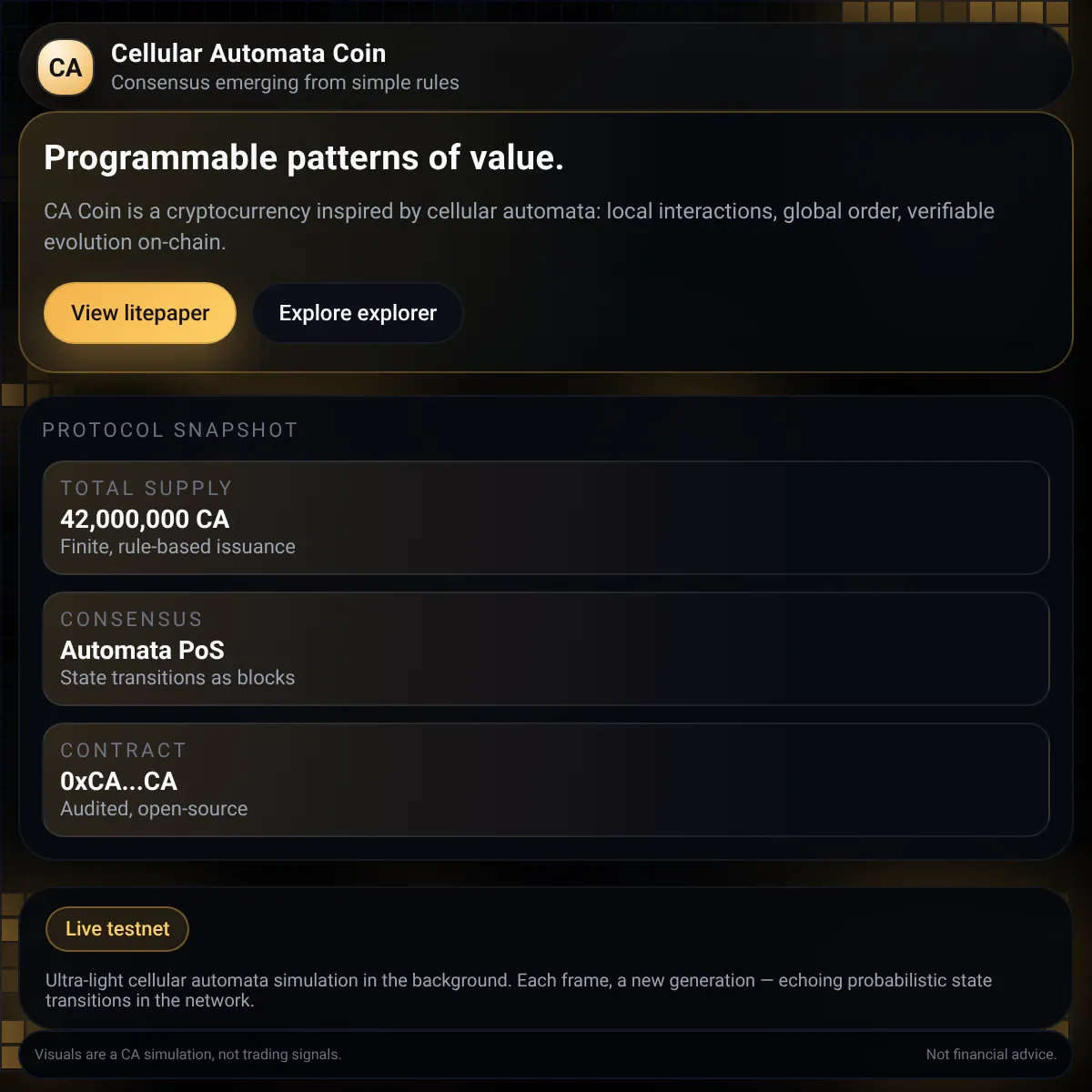Click the Explore explorer button
1092x1092 pixels.
tap(358, 313)
